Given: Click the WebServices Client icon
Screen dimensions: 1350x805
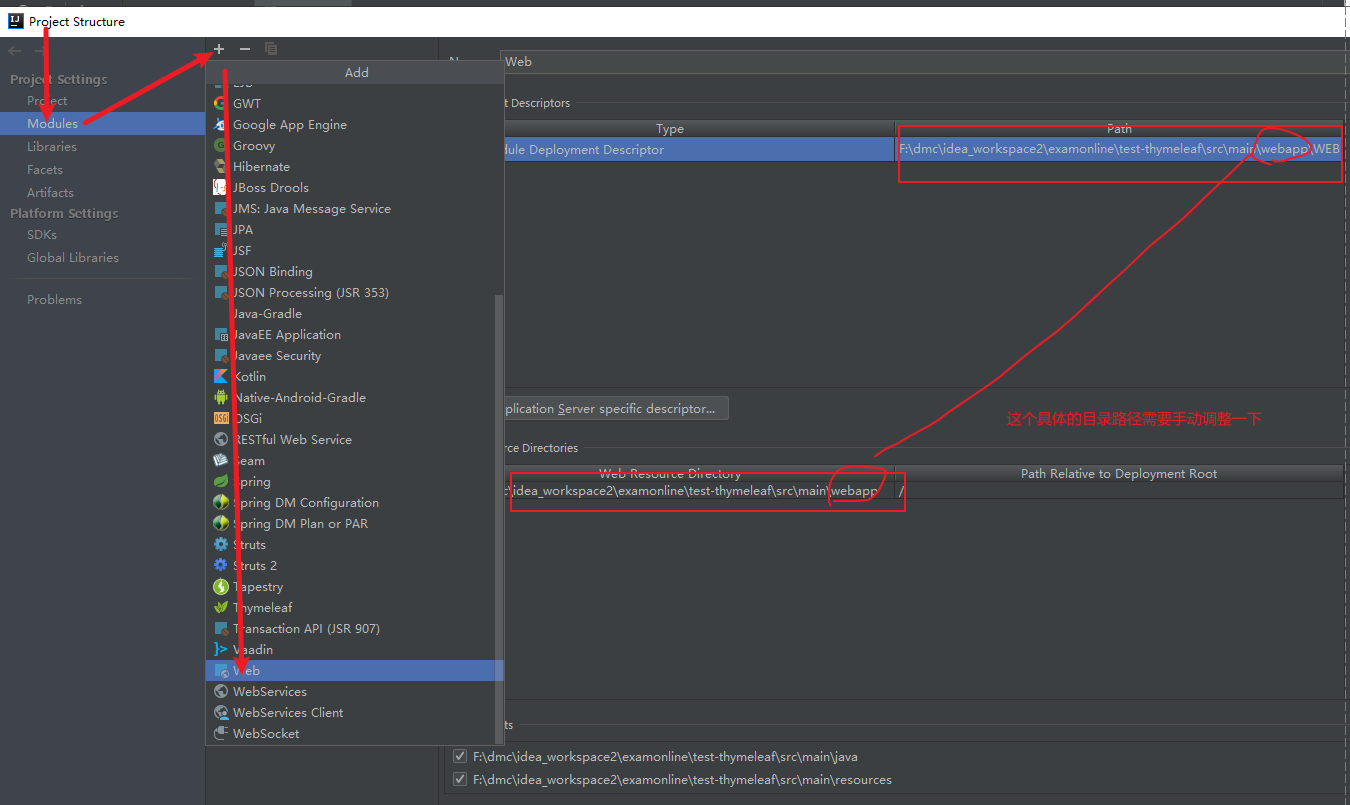Looking at the screenshot, I should (221, 712).
